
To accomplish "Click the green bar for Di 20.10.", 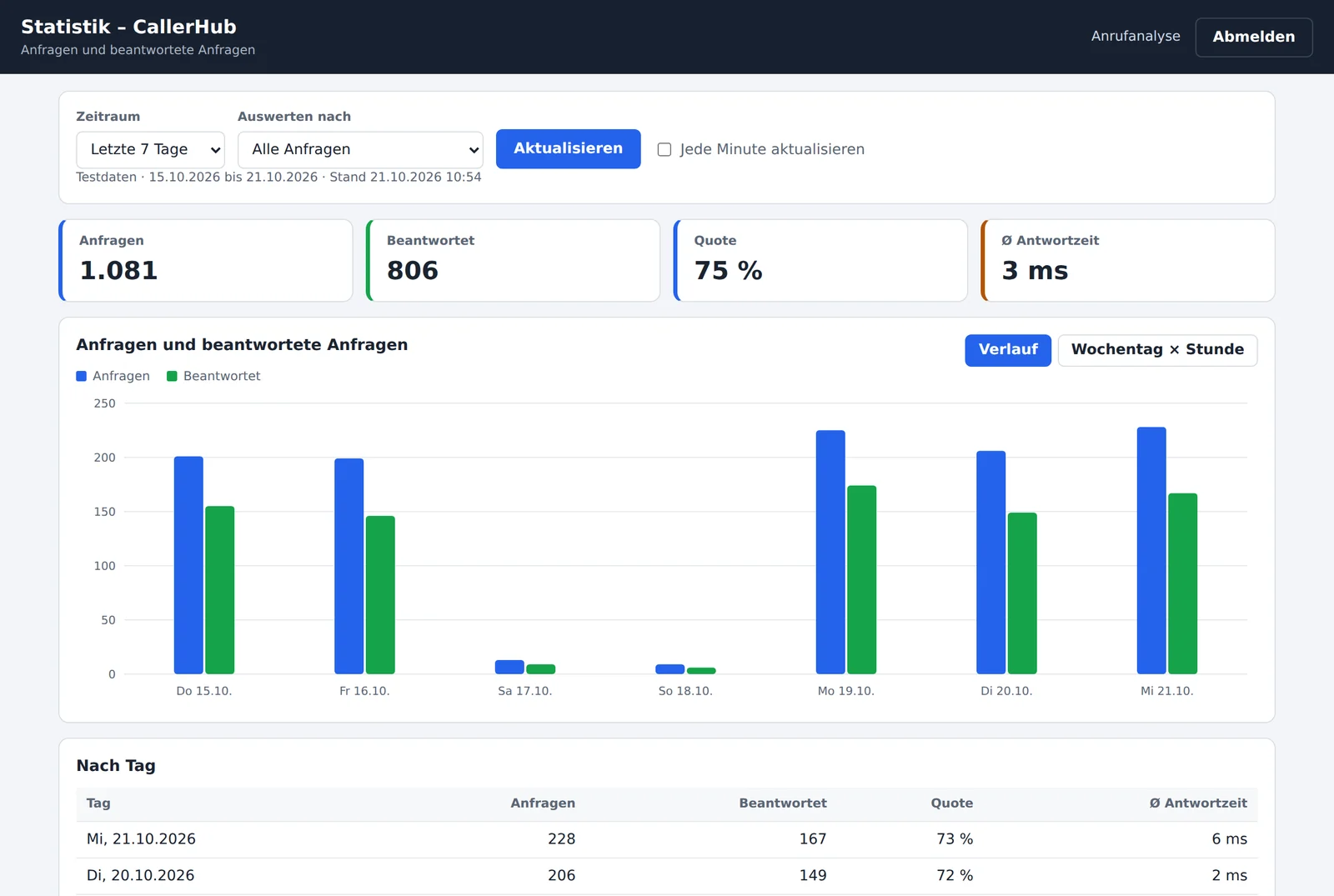I will click(1022, 593).
